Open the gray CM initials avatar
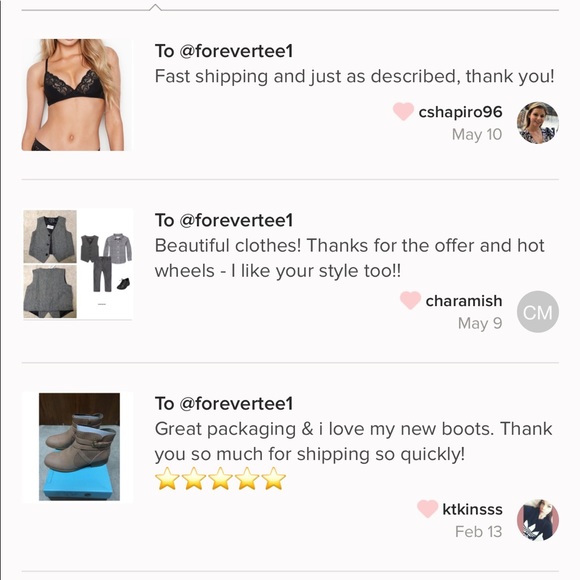Viewport: 580px width, 580px height. tap(537, 312)
